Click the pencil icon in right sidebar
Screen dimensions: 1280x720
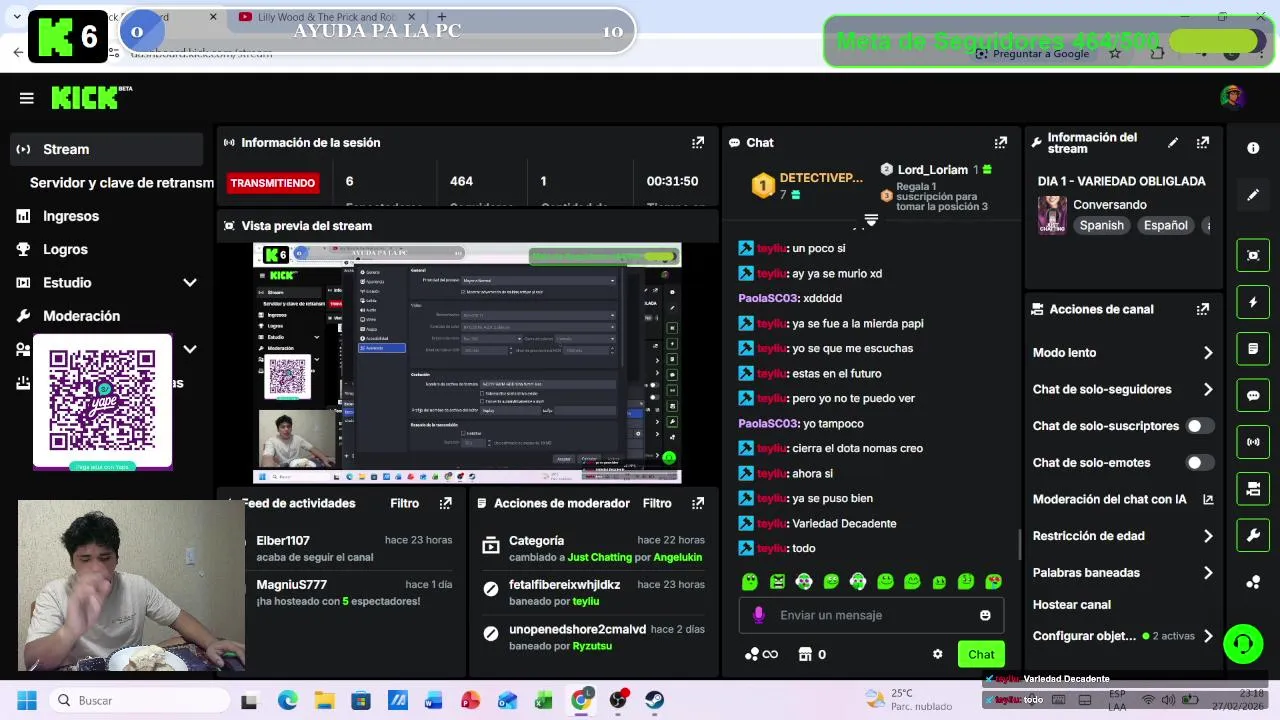tap(1253, 195)
